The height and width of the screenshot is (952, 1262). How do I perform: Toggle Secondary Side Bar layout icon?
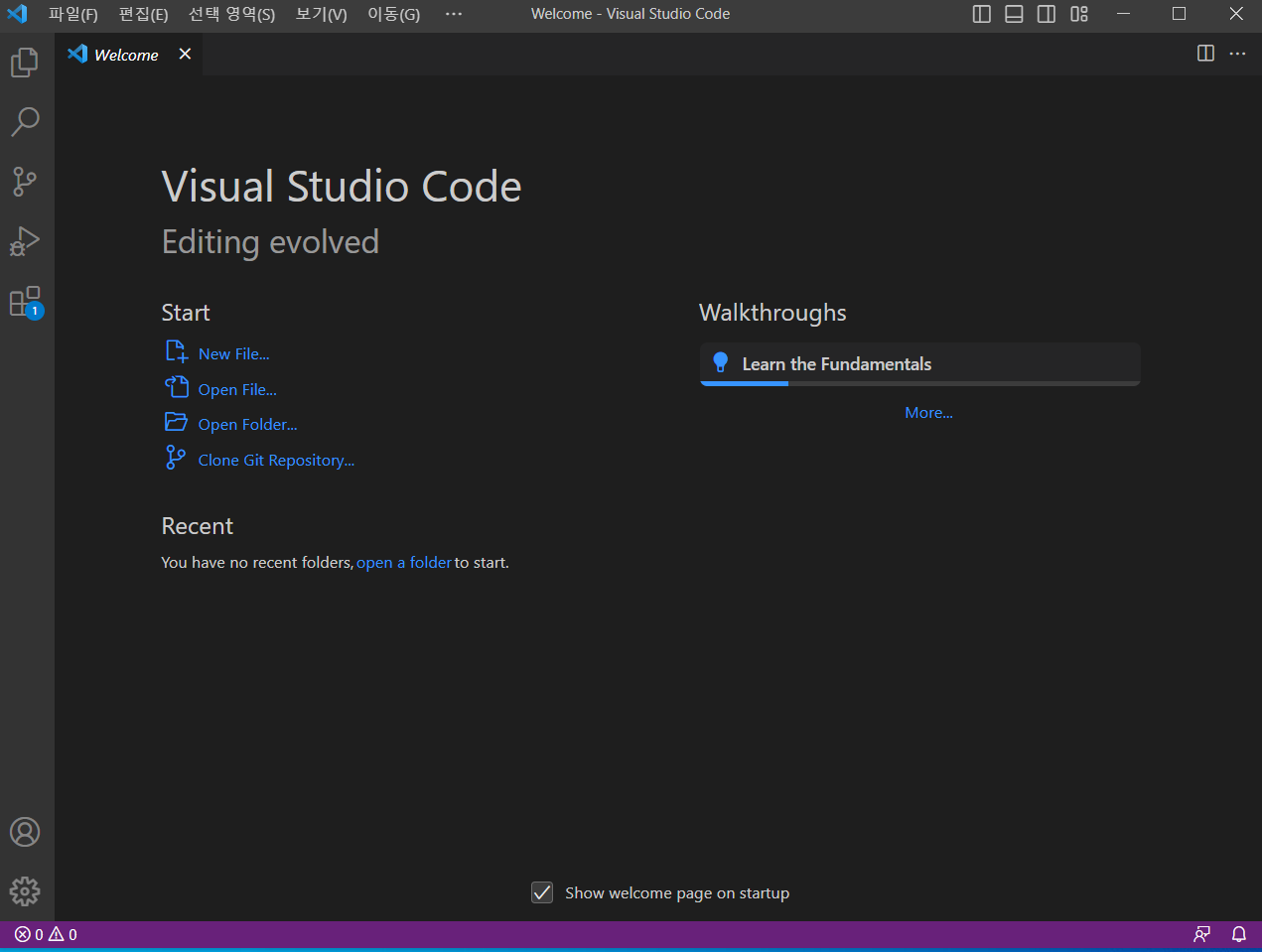coord(1047,14)
